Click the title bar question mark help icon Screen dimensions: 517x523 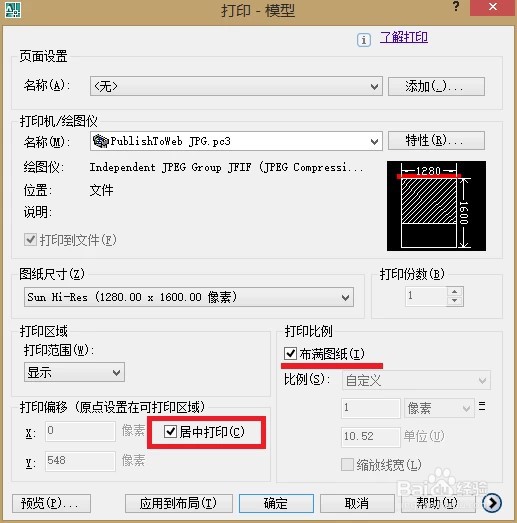[x=456, y=6]
